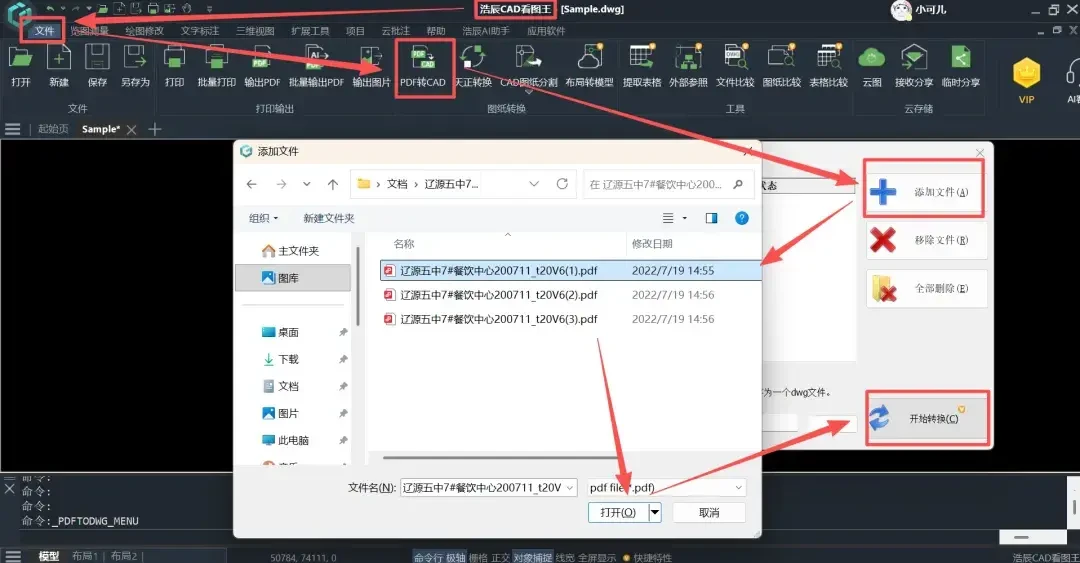The width and height of the screenshot is (1080, 563).
Task: Toggle the preview pane icon in dialog
Action: (x=712, y=218)
